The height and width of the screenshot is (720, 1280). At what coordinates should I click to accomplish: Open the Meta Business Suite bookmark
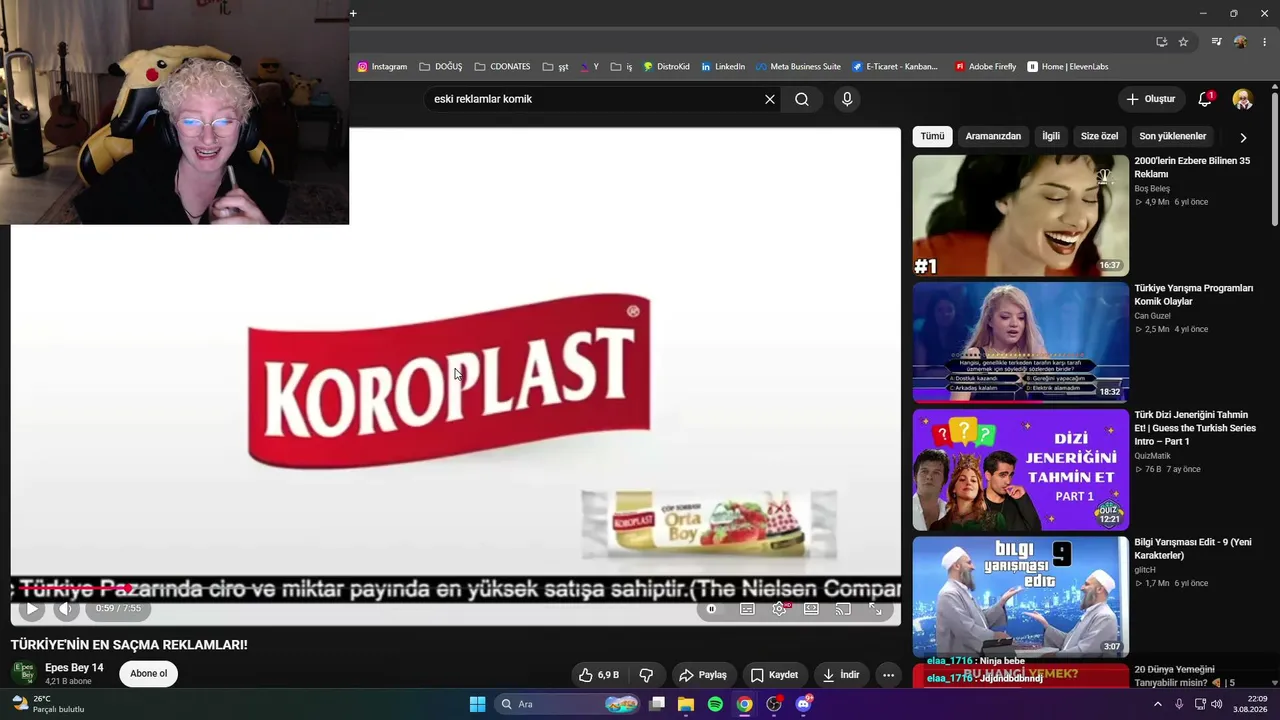pos(798,67)
